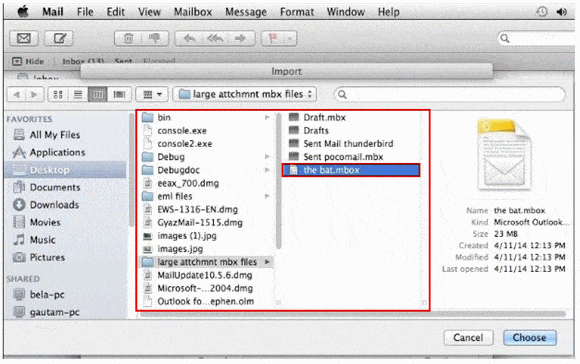The height and width of the screenshot is (364, 580).
Task: Open the View menu
Action: coord(149,12)
